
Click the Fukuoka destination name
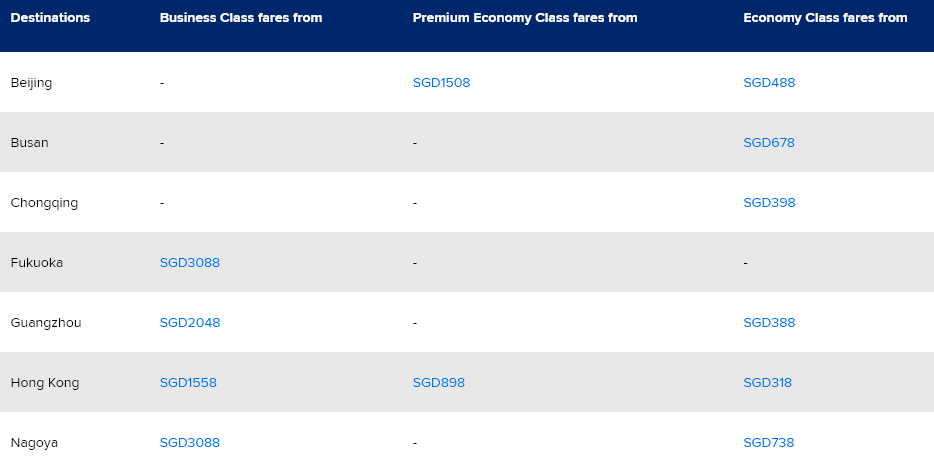pyautogui.click(x=38, y=263)
